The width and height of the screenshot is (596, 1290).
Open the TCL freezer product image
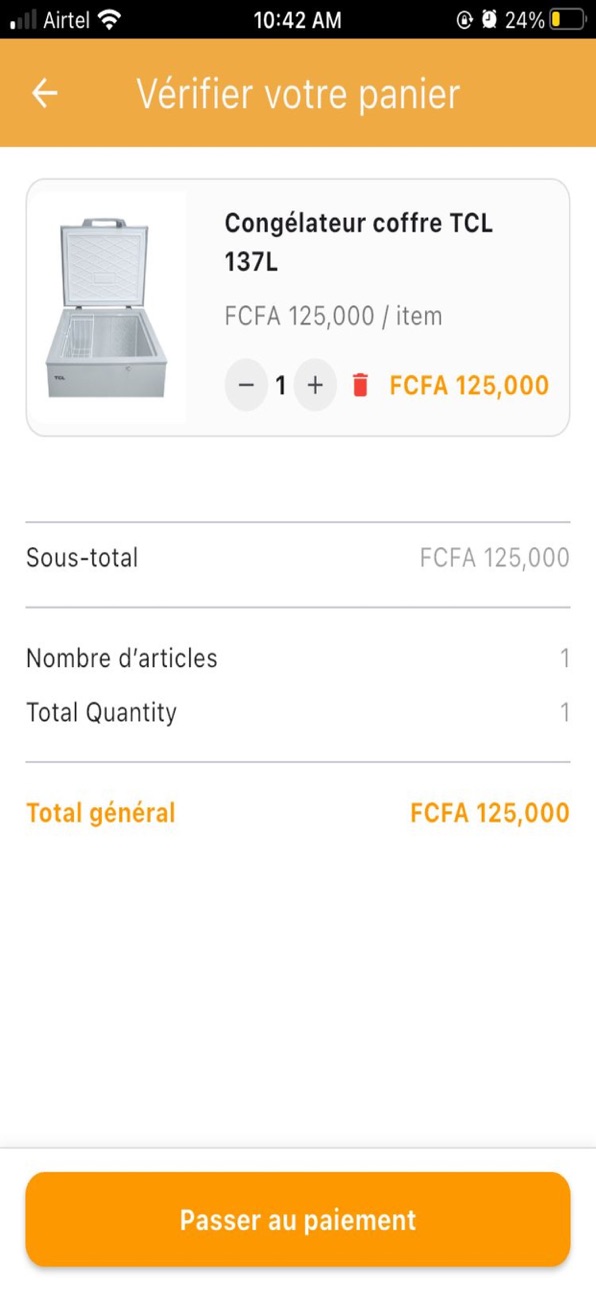pyautogui.click(x=107, y=307)
